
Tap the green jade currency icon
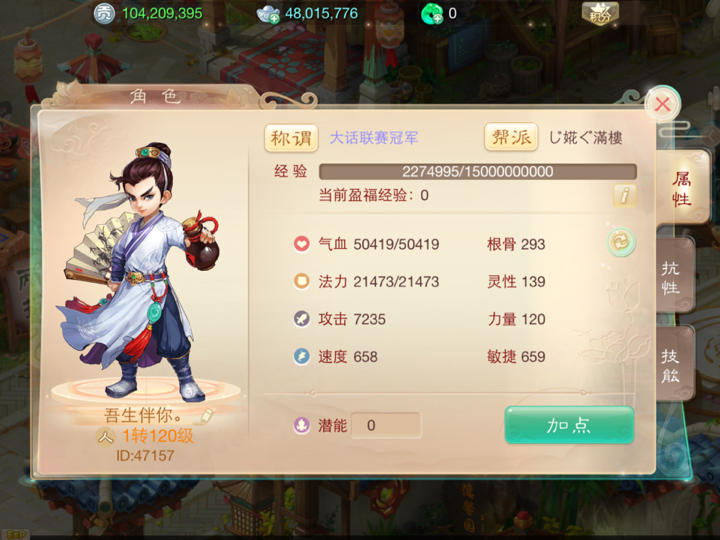pos(432,14)
